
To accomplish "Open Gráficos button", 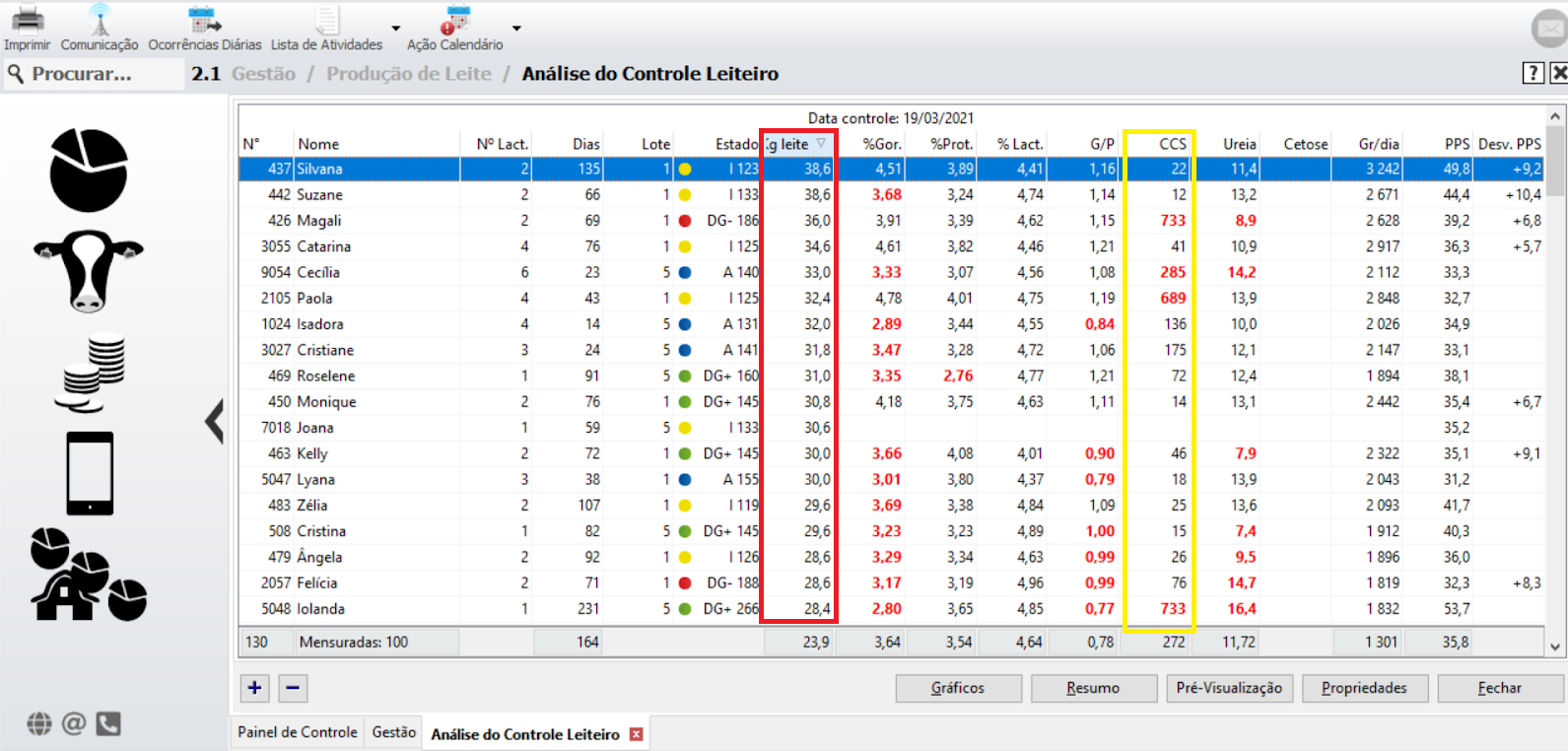I will (958, 688).
